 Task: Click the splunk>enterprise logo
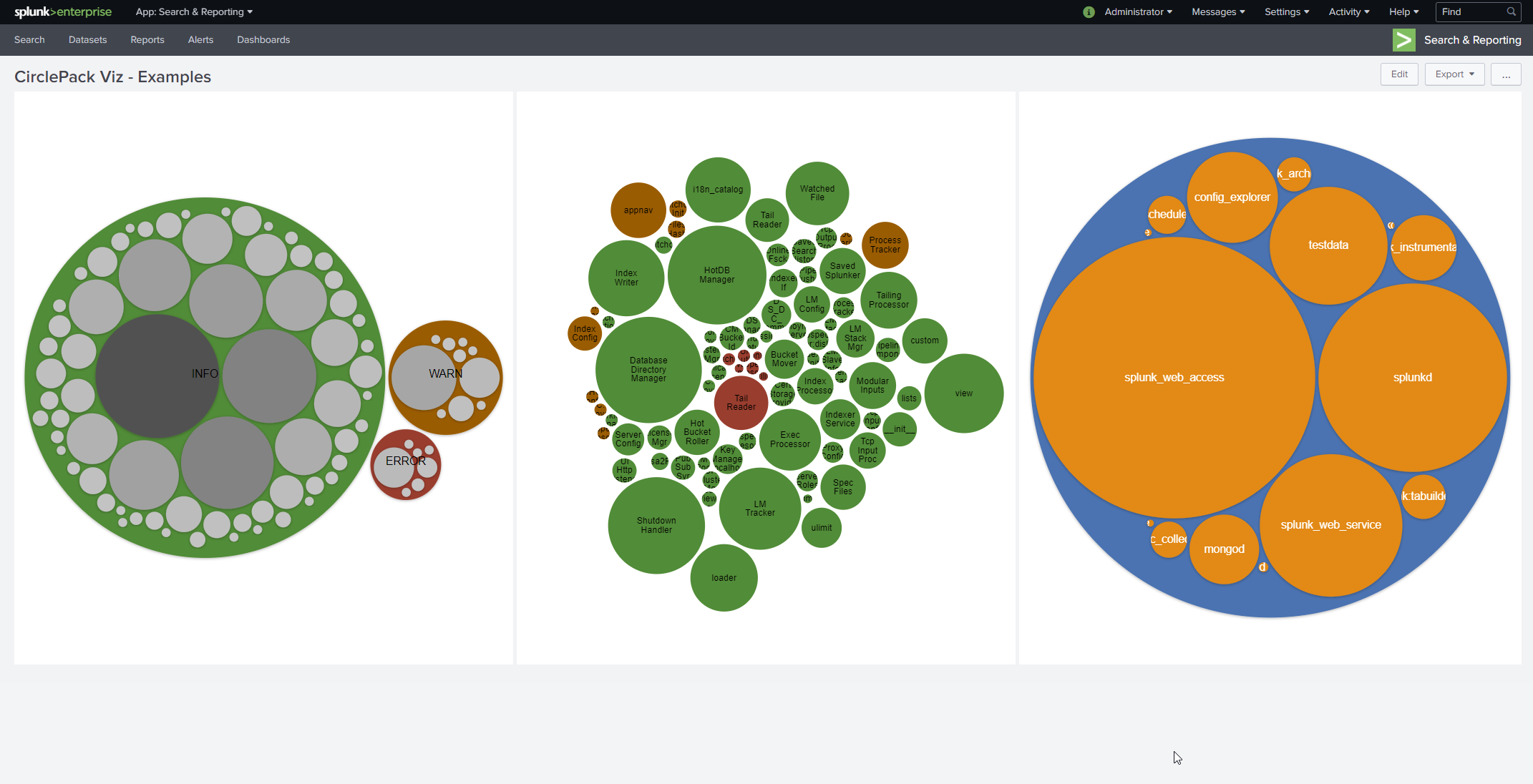63,11
